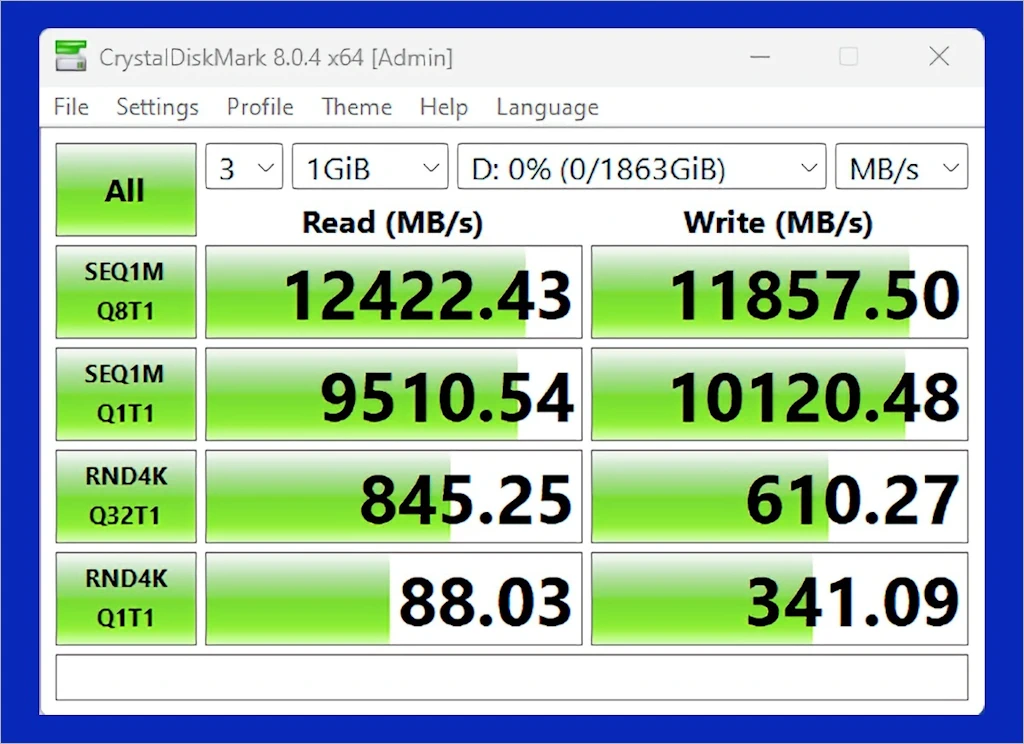This screenshot has width=1024, height=744.
Task: Click the 88.03 read result
Action: 393,598
